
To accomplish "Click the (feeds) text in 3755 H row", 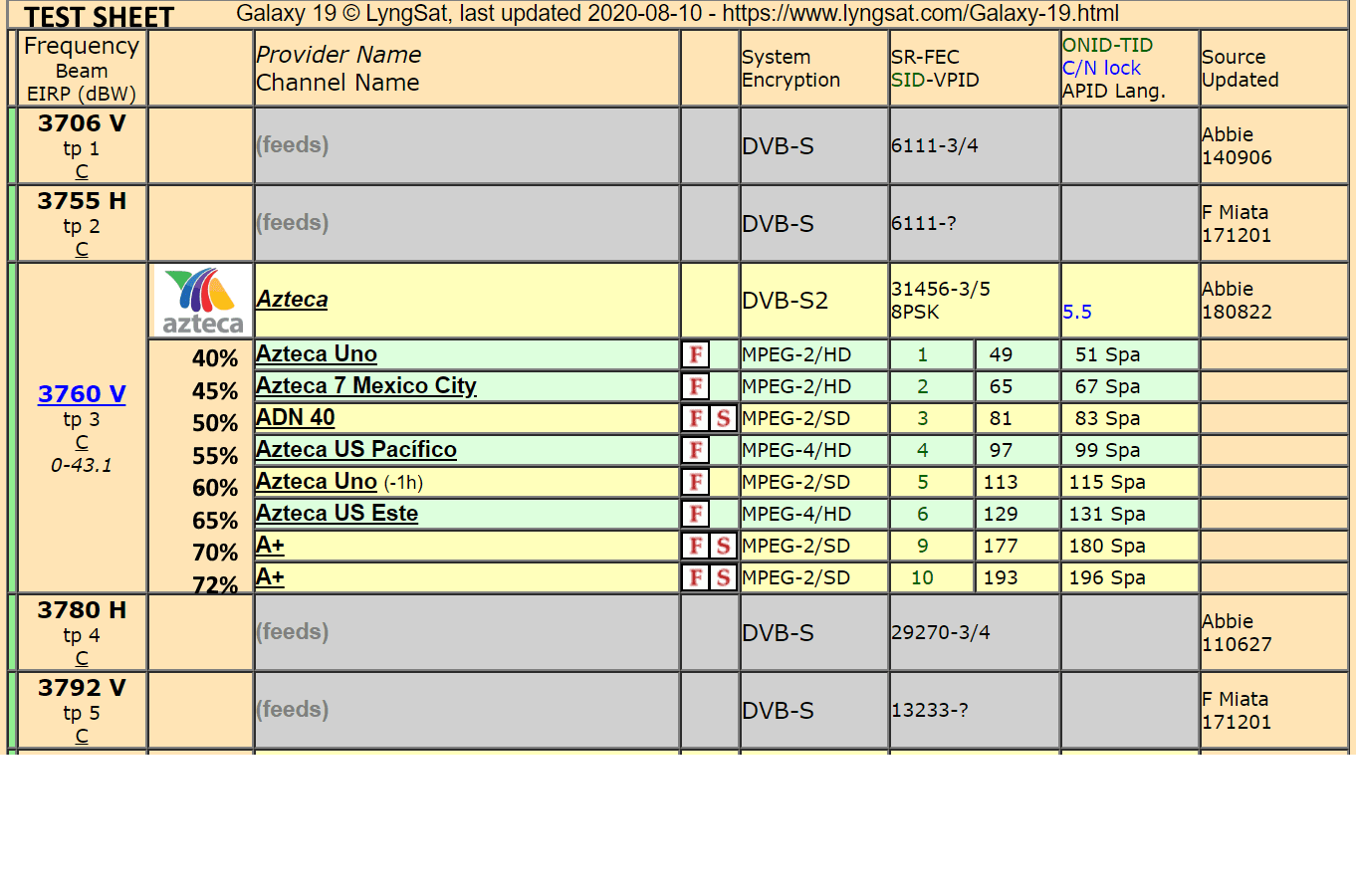I will pos(293,223).
